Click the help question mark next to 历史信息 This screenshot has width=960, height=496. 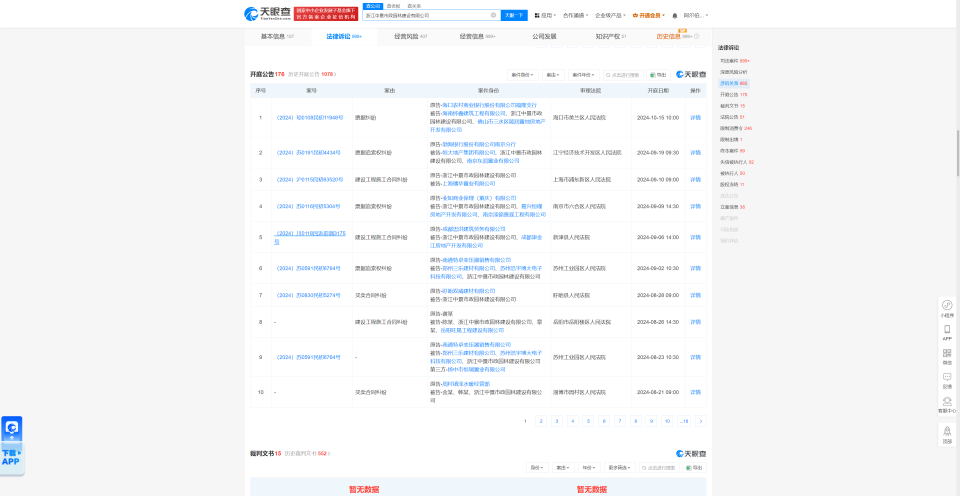pos(697,37)
